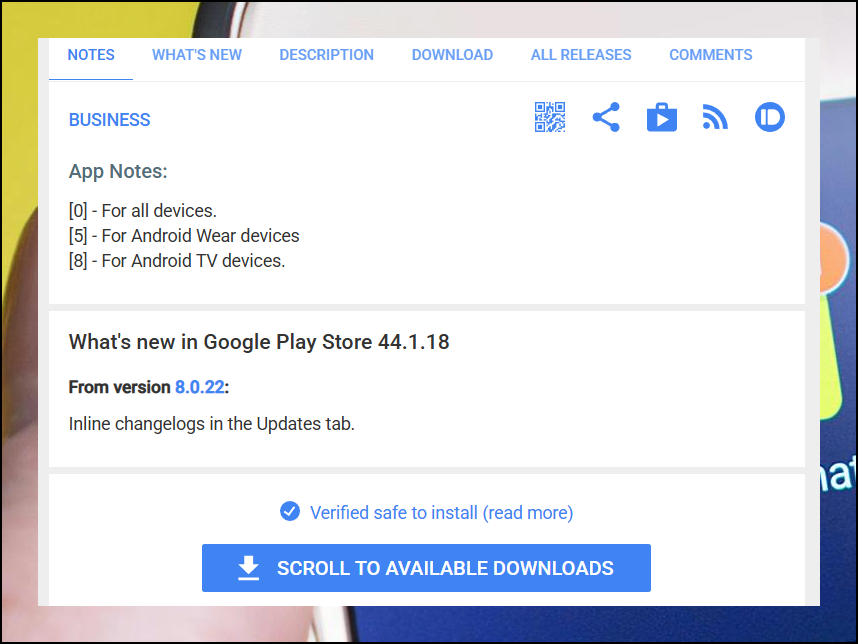Go to the Download tab
858x644 pixels.
[x=452, y=55]
